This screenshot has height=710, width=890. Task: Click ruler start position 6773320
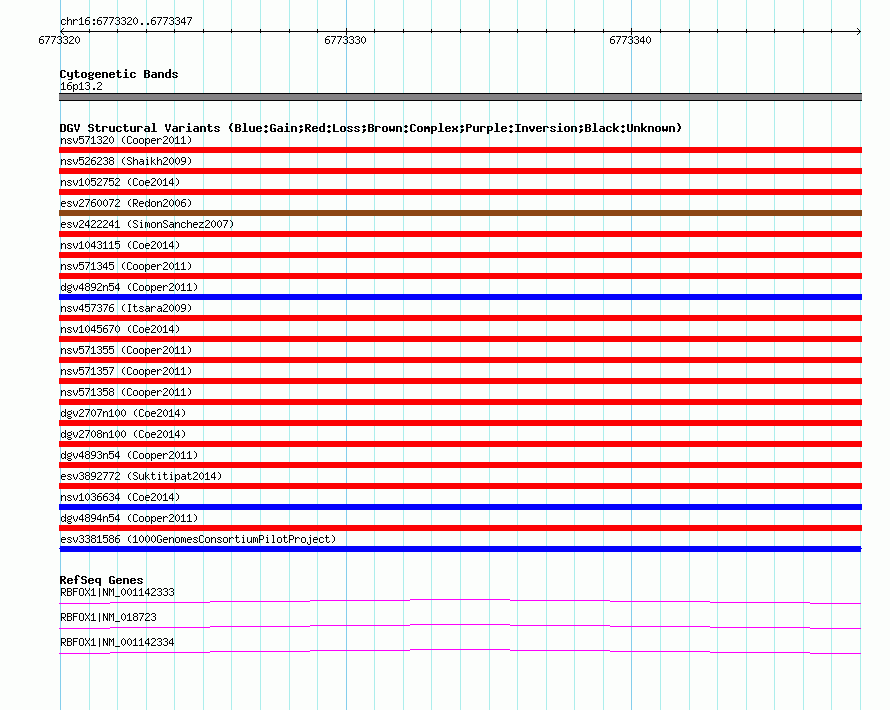click(59, 40)
